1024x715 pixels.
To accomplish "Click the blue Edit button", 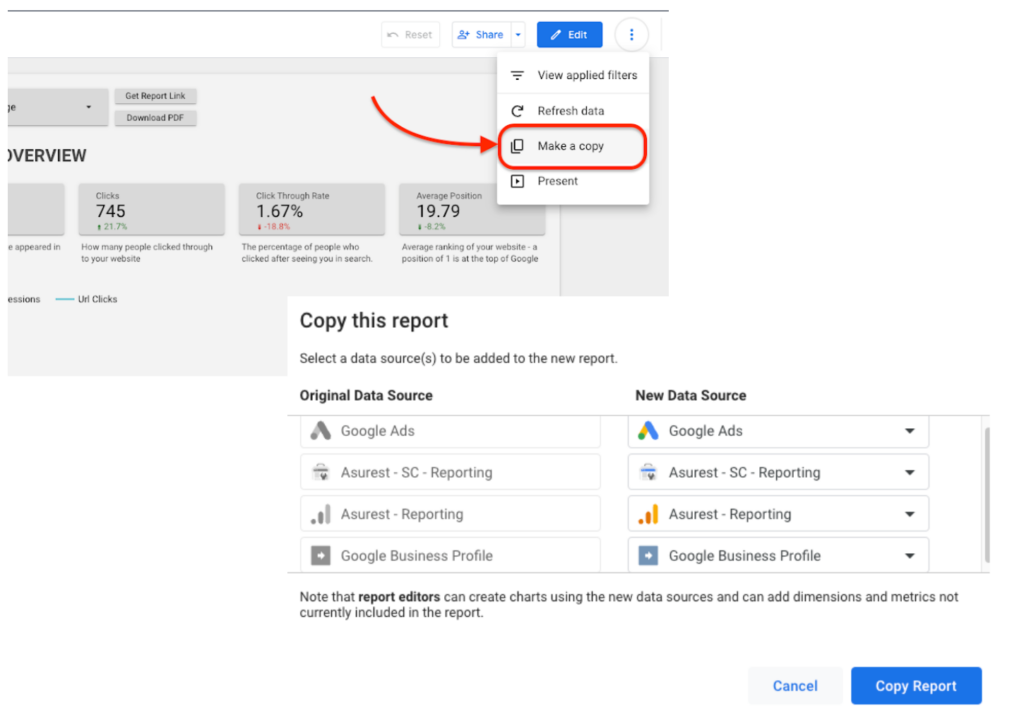I will (x=569, y=35).
